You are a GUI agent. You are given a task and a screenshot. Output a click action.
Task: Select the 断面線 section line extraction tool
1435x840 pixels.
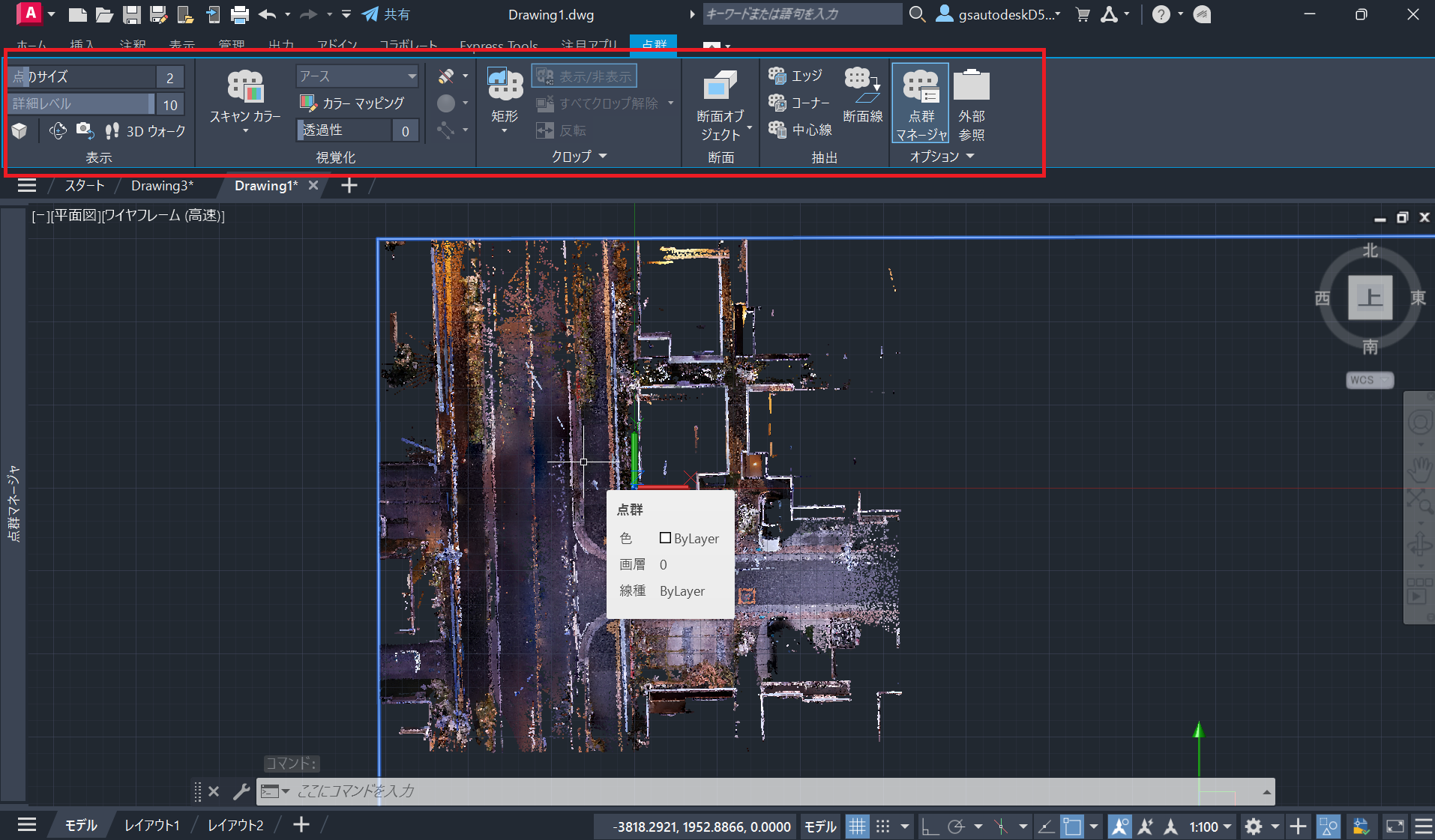tap(862, 96)
